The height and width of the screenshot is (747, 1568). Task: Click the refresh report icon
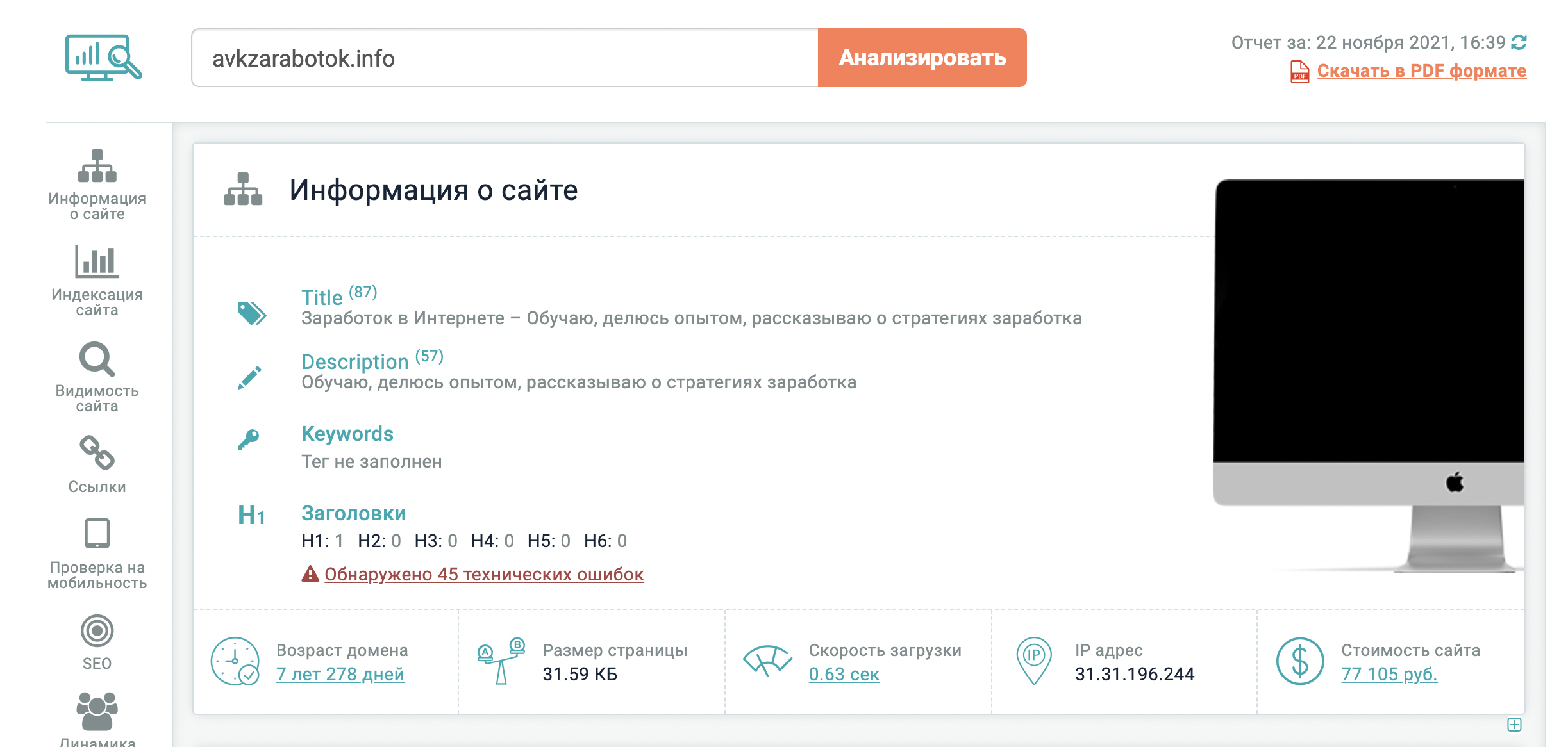click(x=1519, y=42)
